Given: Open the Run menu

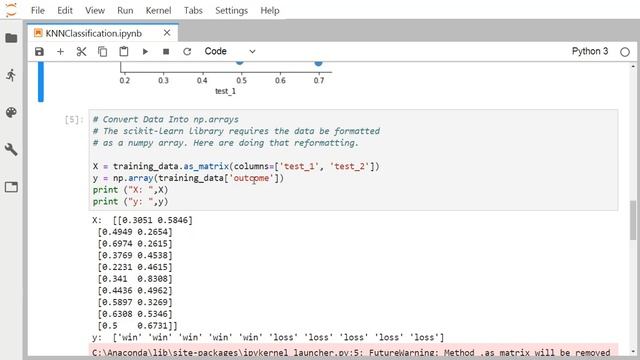Looking at the screenshot, I should [x=125, y=10].
